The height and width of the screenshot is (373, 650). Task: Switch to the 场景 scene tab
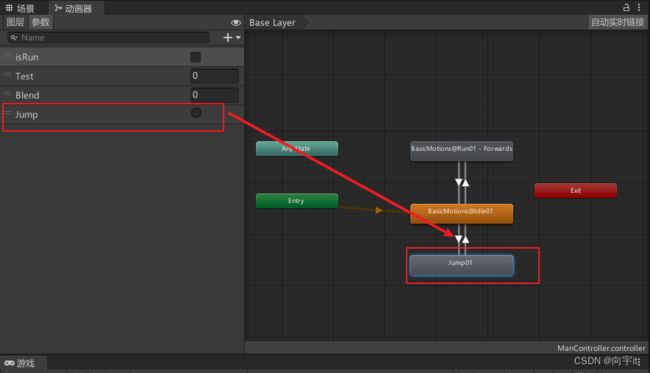tap(20, 8)
